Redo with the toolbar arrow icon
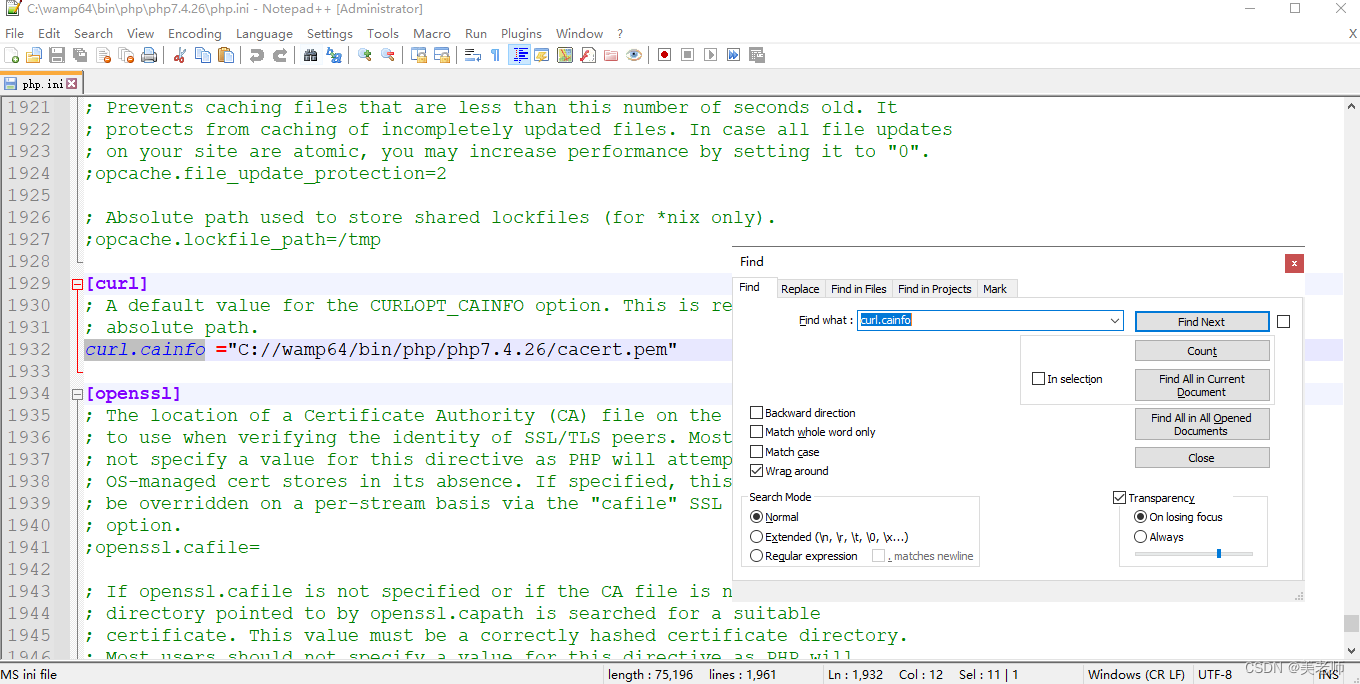 point(280,55)
